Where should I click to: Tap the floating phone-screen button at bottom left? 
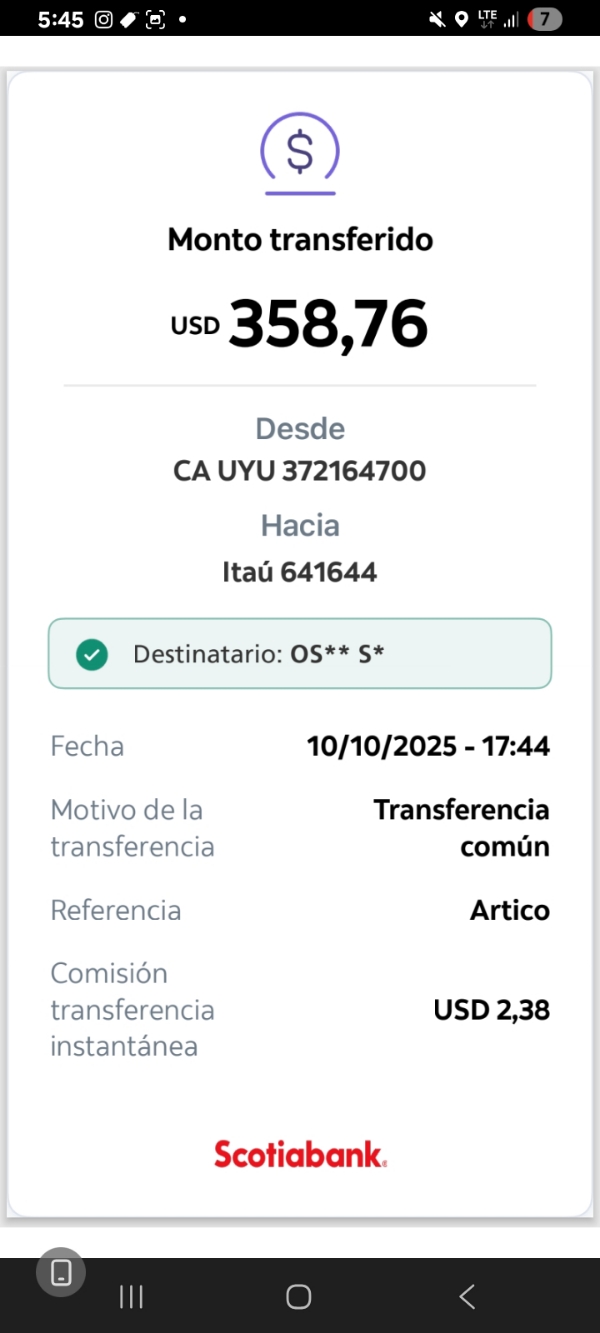61,1272
